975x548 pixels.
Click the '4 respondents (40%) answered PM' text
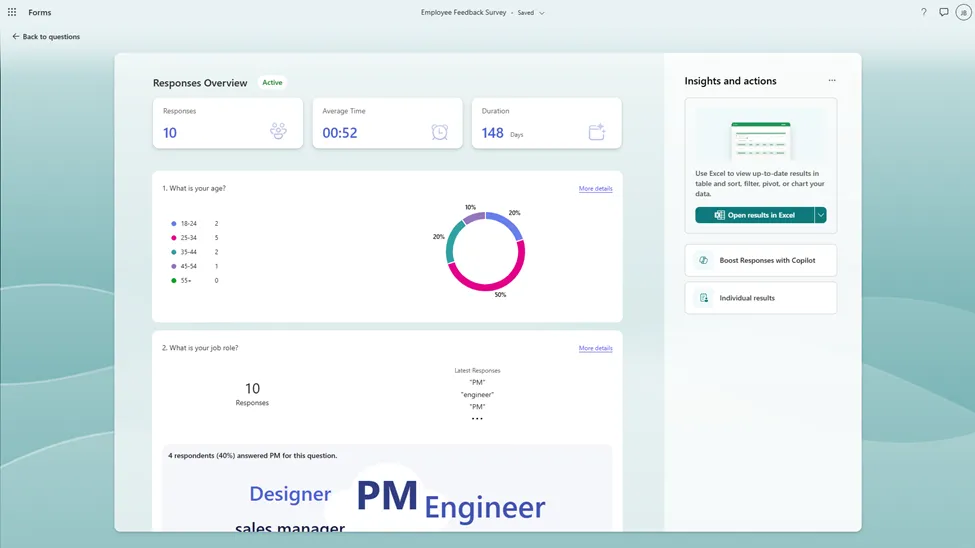[x=252, y=456]
